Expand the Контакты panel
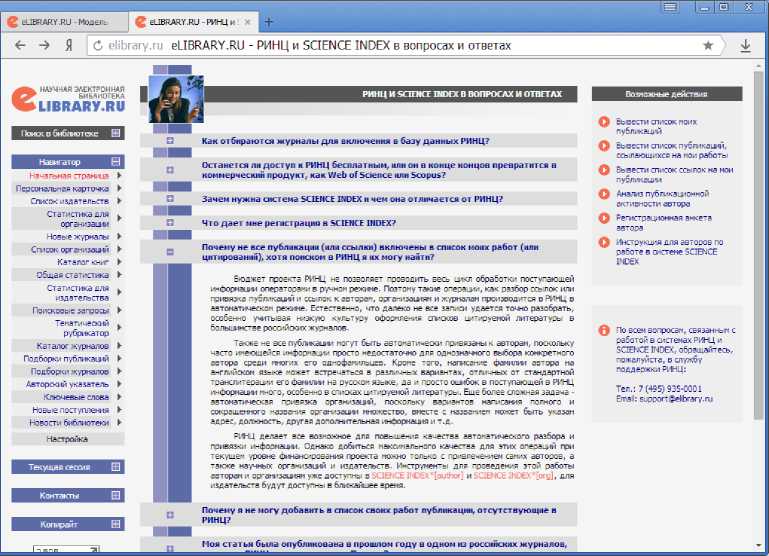 point(116,495)
